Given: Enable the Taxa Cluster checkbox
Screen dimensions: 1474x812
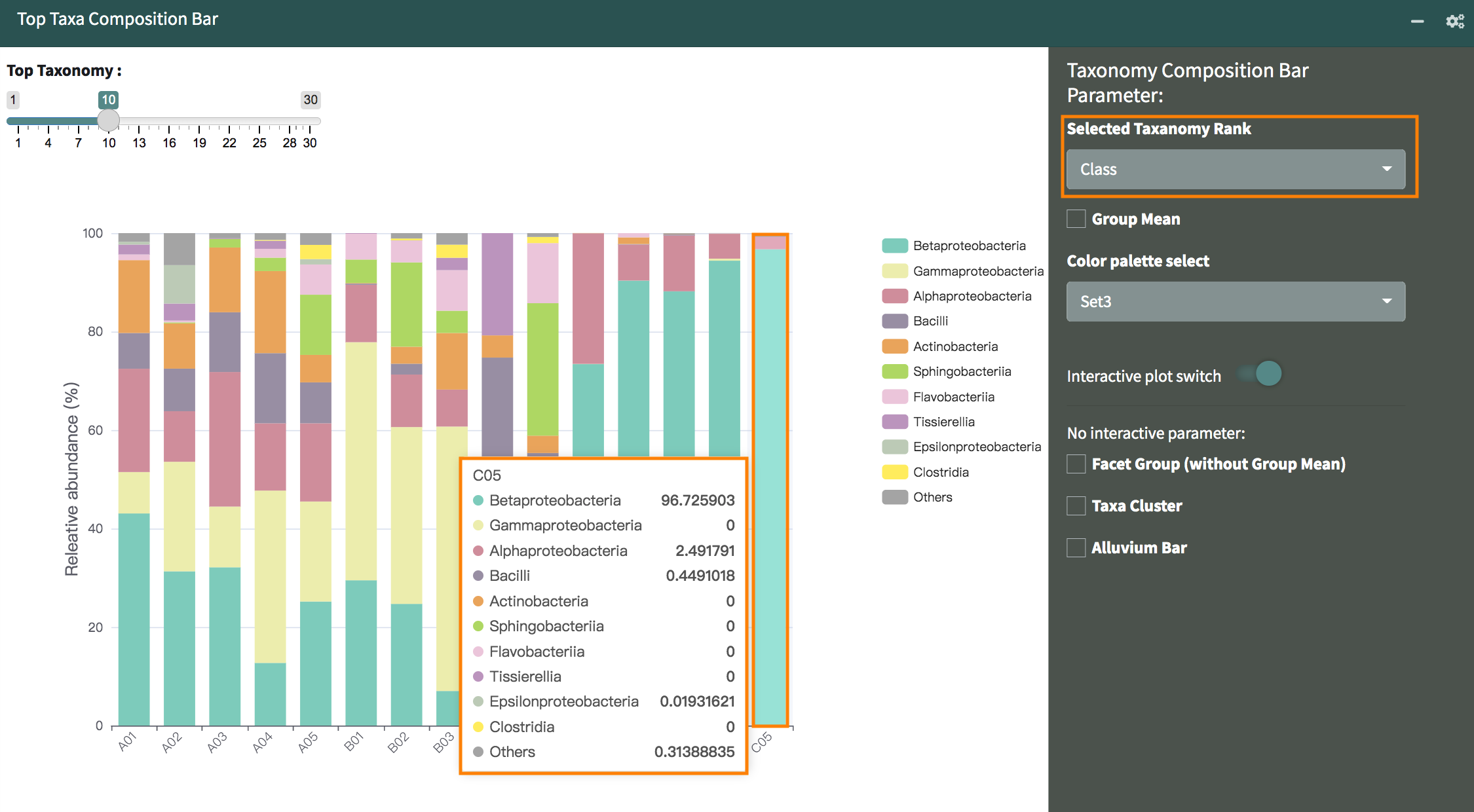Looking at the screenshot, I should click(1076, 506).
